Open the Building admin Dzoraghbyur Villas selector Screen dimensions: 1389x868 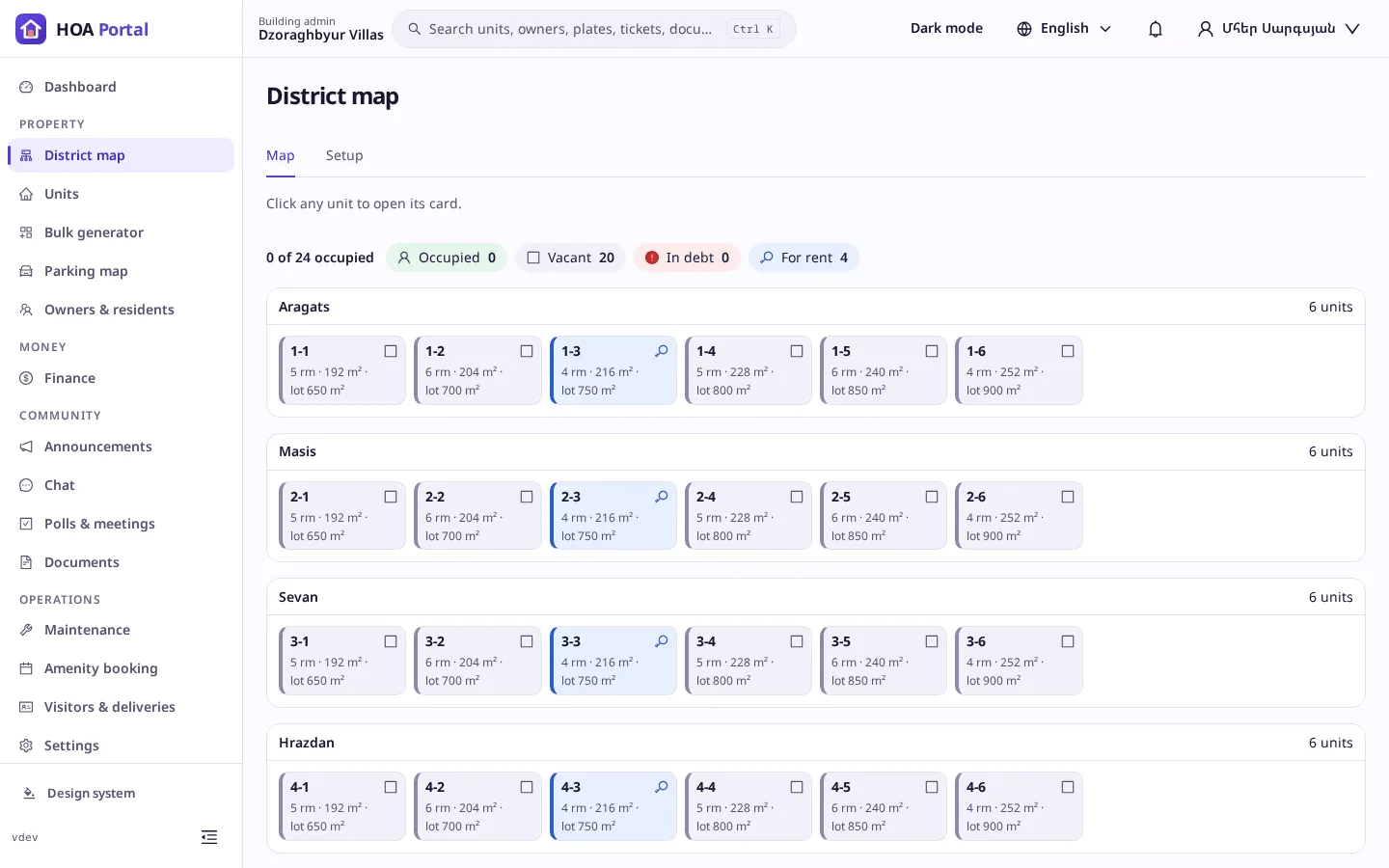(x=321, y=29)
